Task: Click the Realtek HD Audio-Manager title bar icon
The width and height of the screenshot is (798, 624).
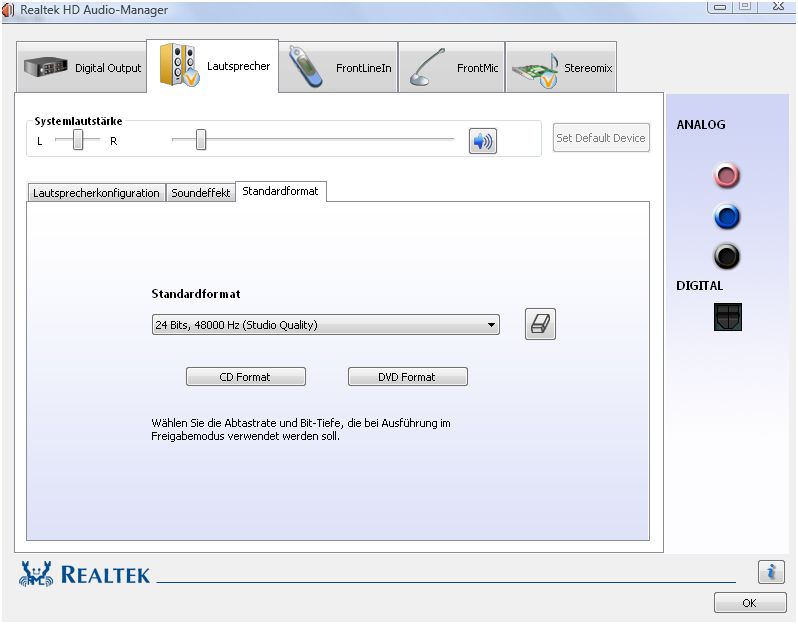Action: (8, 9)
